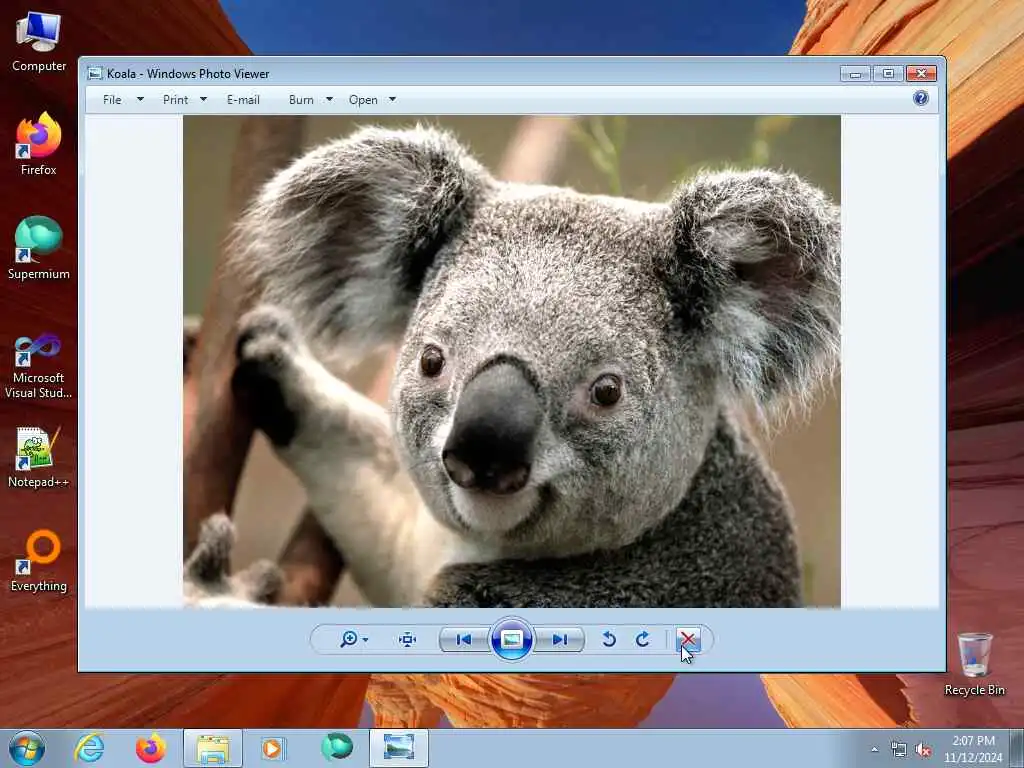
Task: Launch Internet Explorer from the taskbar
Action: point(90,748)
